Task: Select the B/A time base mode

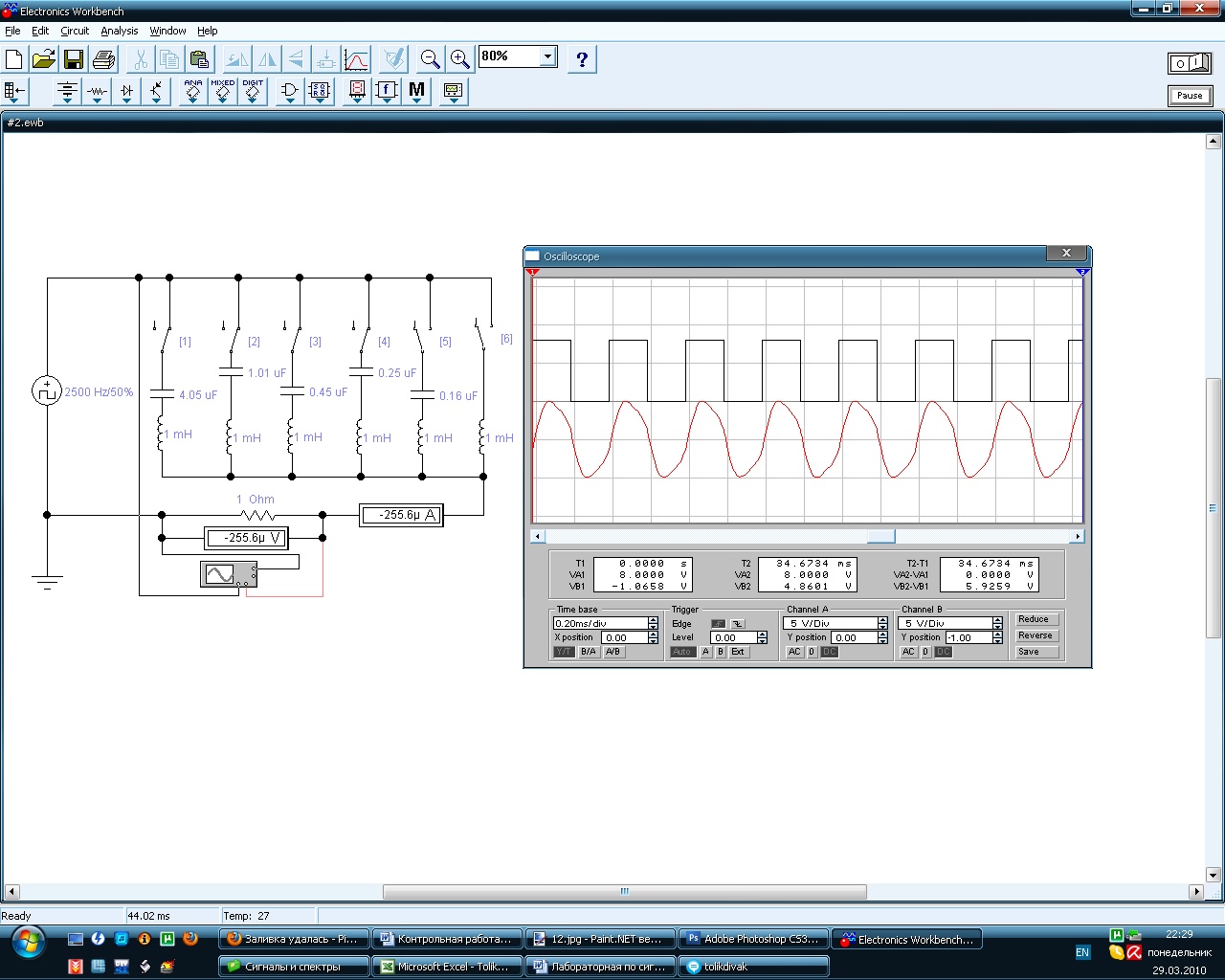Action: click(x=588, y=652)
